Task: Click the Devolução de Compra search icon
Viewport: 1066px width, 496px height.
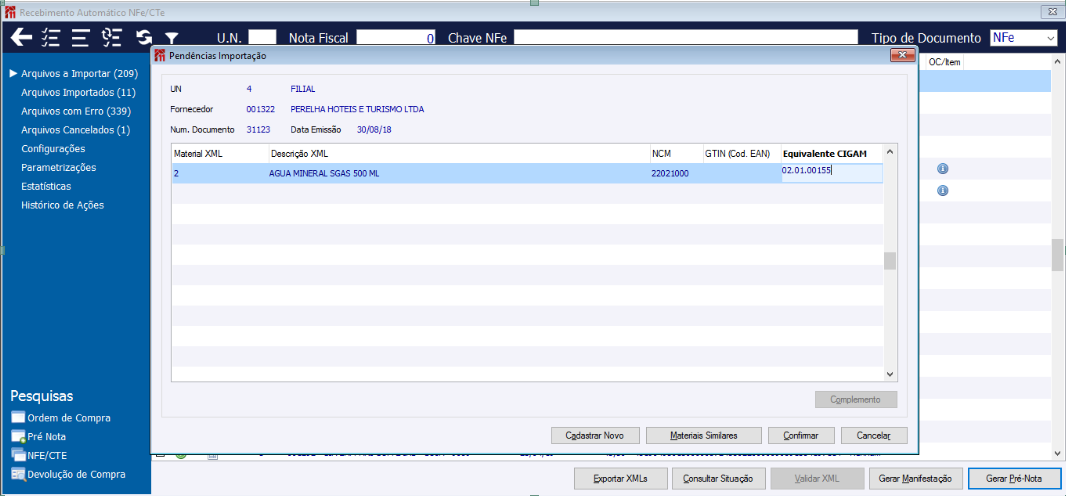Action: [18, 474]
